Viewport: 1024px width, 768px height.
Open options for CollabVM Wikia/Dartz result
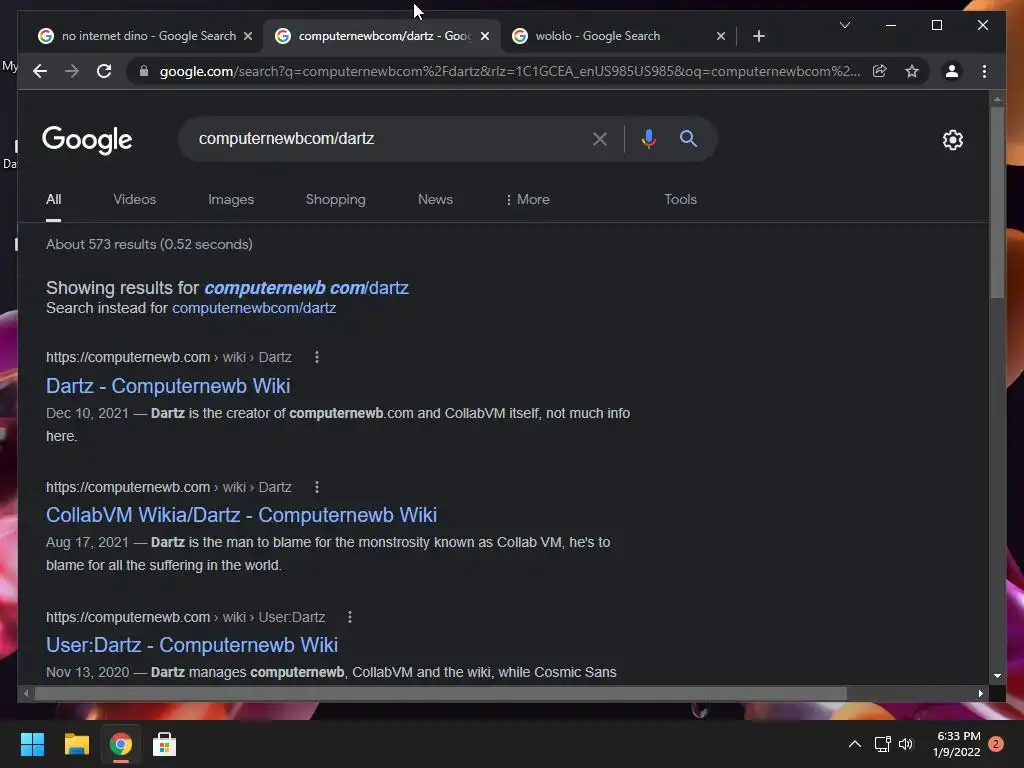[x=317, y=487]
